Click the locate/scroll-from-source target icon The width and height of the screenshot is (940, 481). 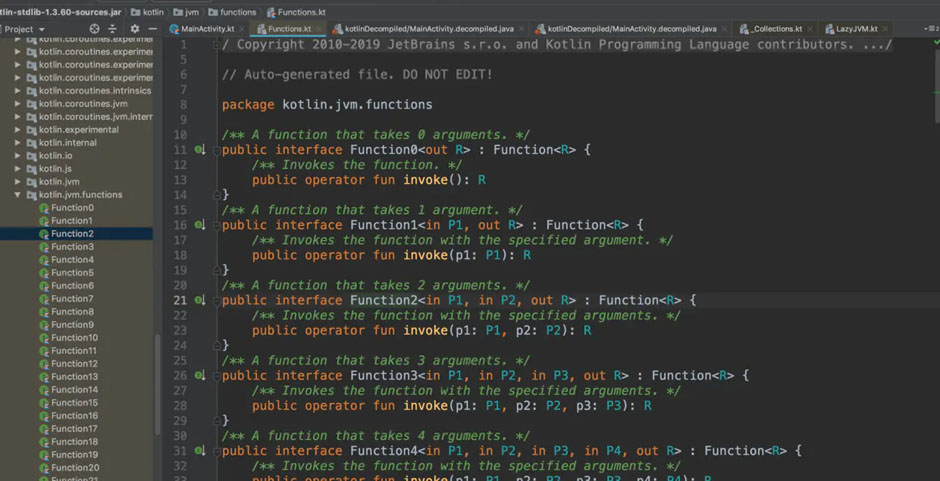tap(95, 29)
